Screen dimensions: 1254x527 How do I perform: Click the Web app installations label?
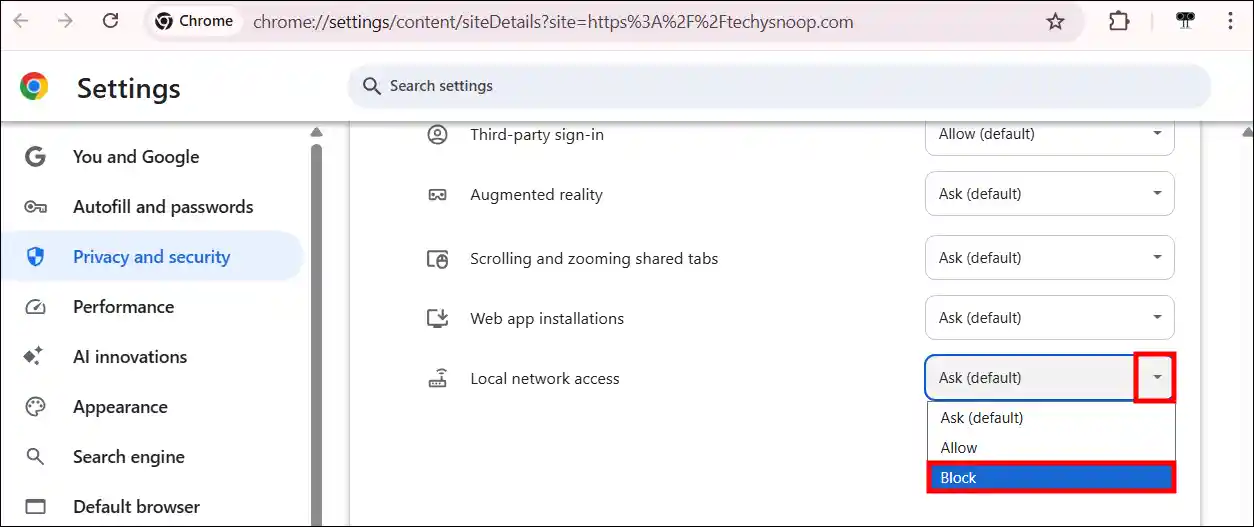pyautogui.click(x=547, y=319)
